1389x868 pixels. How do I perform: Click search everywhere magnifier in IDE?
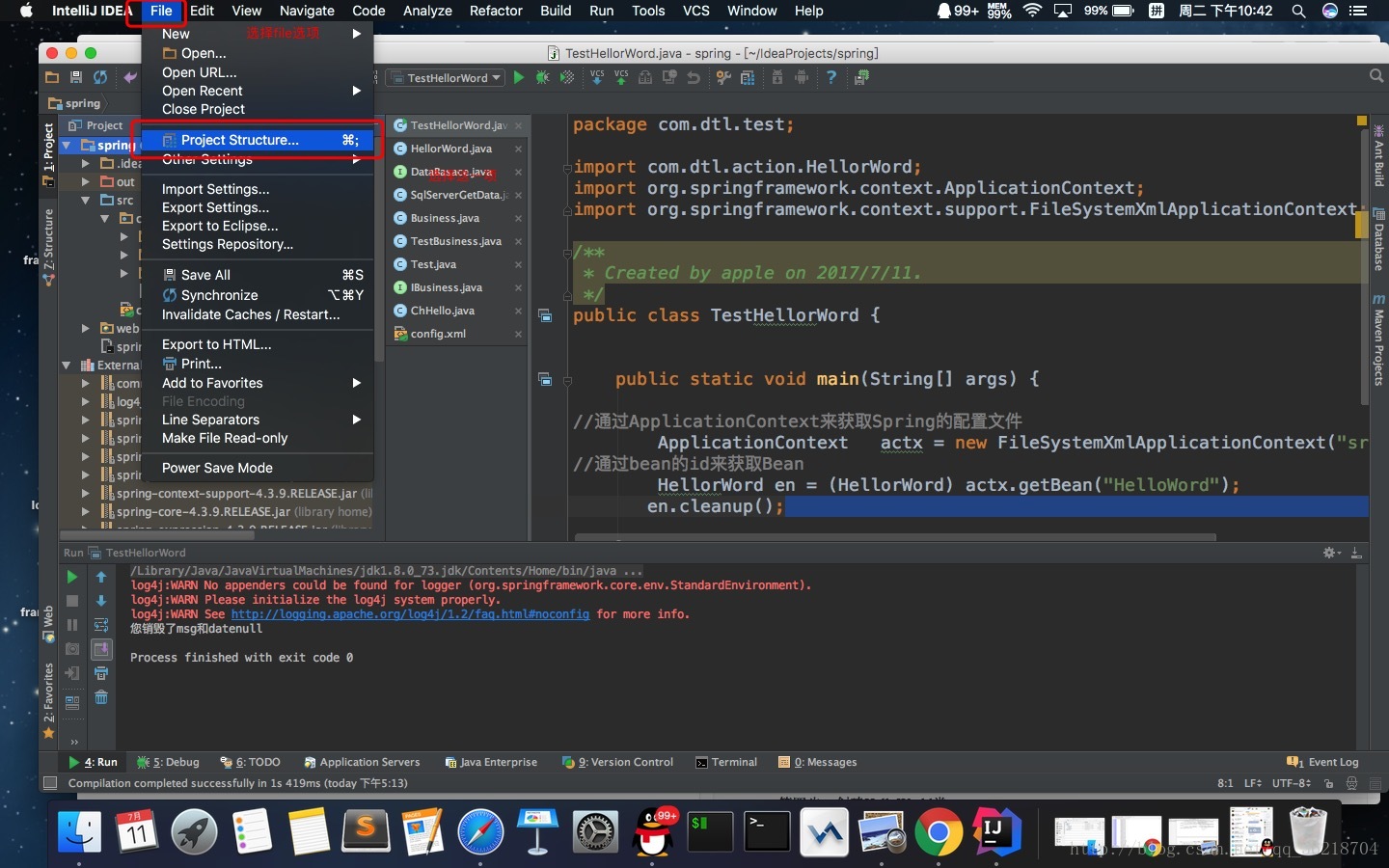tap(1376, 76)
